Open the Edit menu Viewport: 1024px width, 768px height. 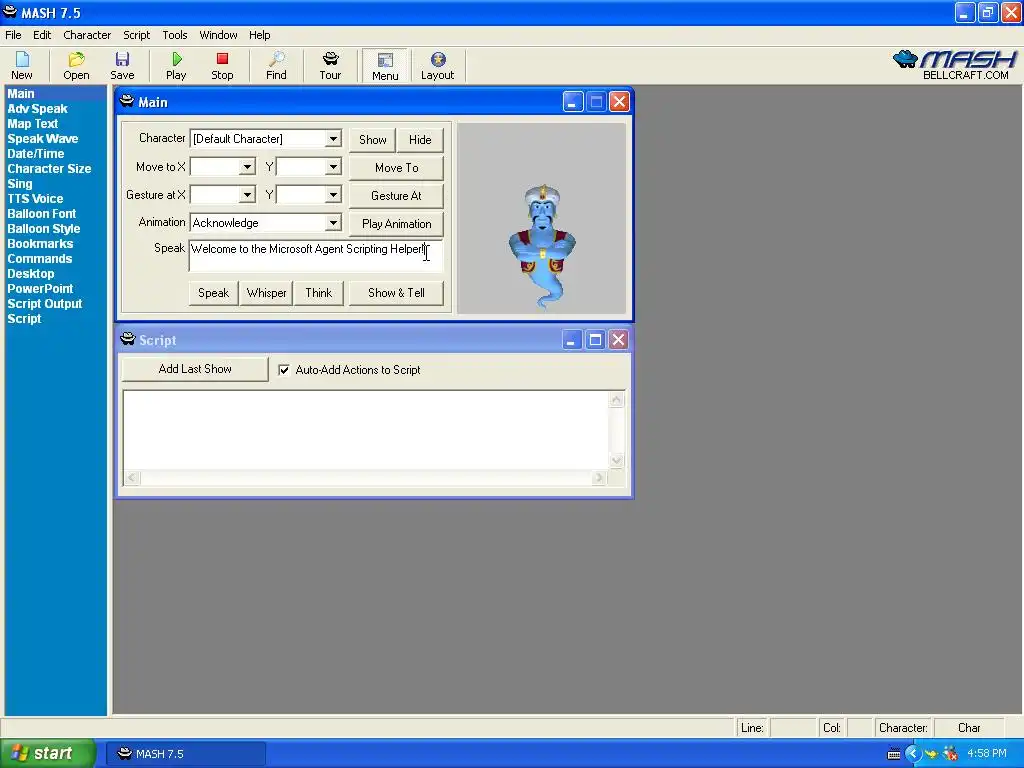coord(42,35)
